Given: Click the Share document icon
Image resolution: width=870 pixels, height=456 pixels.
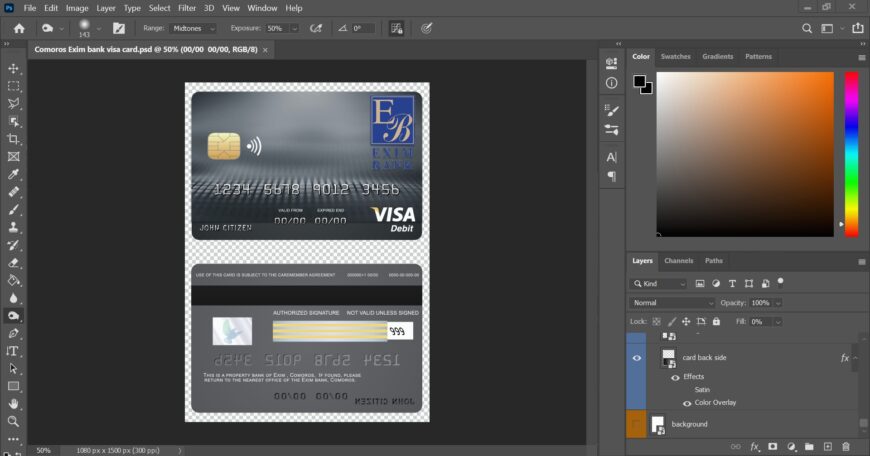Looking at the screenshot, I should (858, 28).
